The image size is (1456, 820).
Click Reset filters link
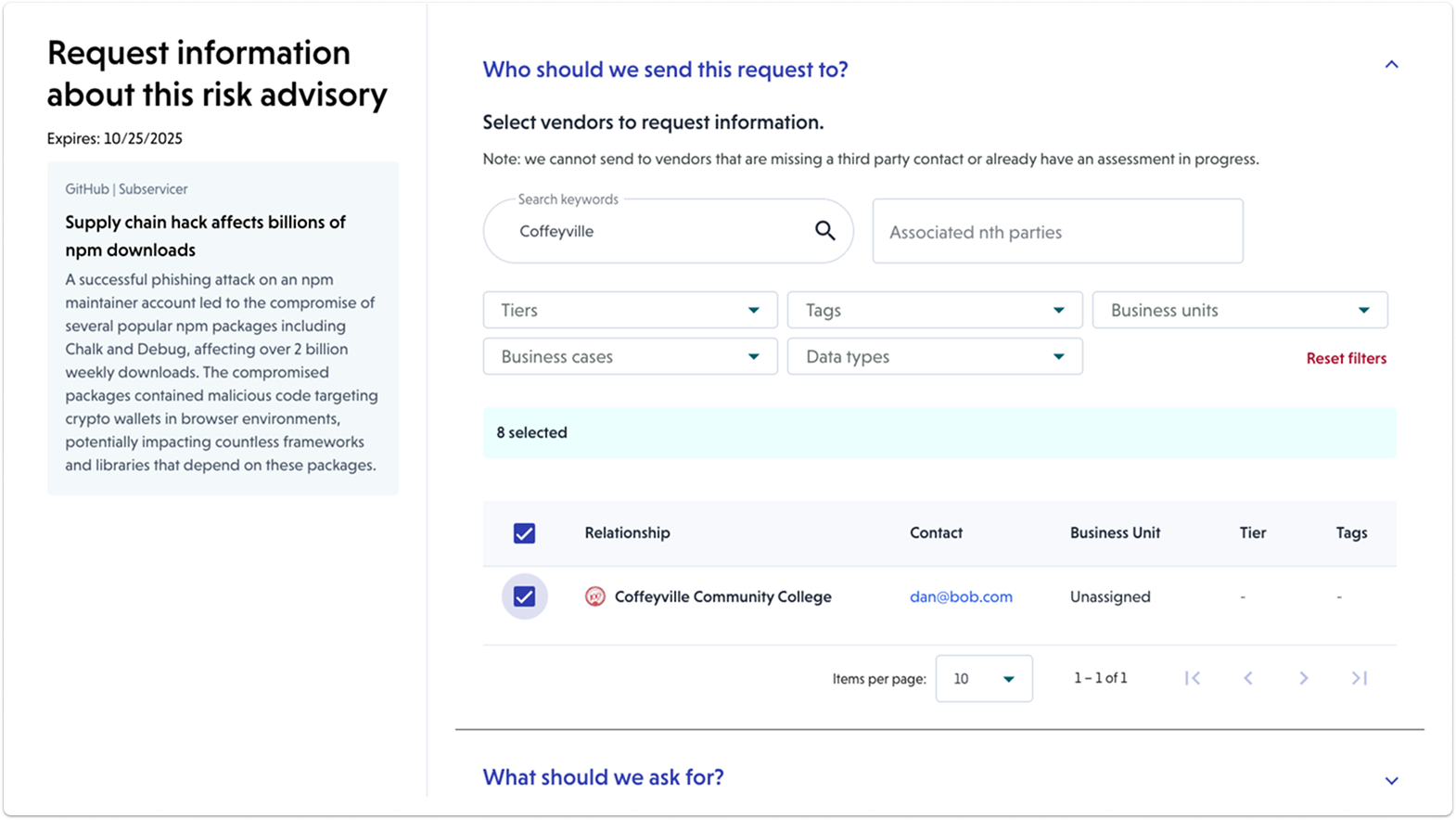pyautogui.click(x=1347, y=358)
